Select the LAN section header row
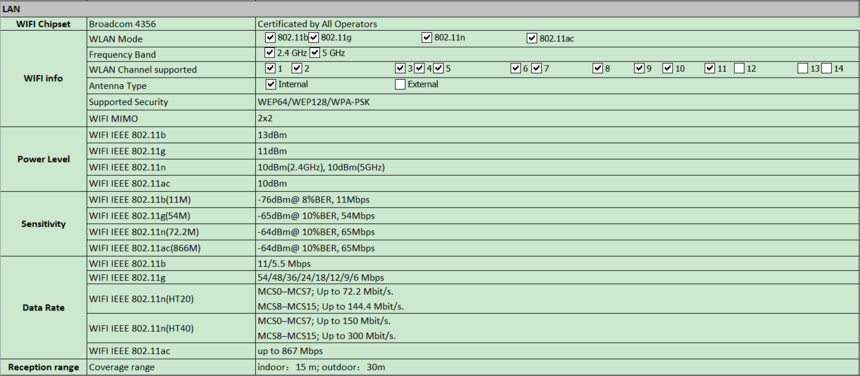Viewport: 860px width, 376px height. pos(429,10)
